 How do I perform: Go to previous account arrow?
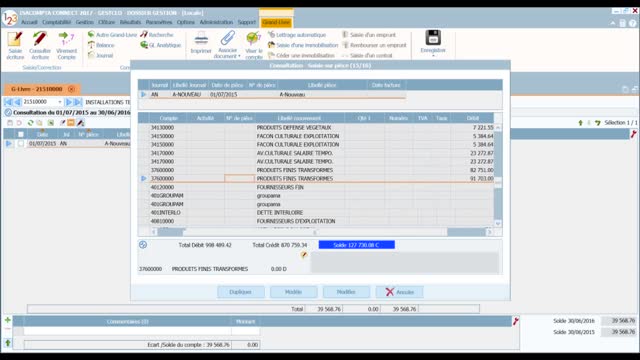17,102
